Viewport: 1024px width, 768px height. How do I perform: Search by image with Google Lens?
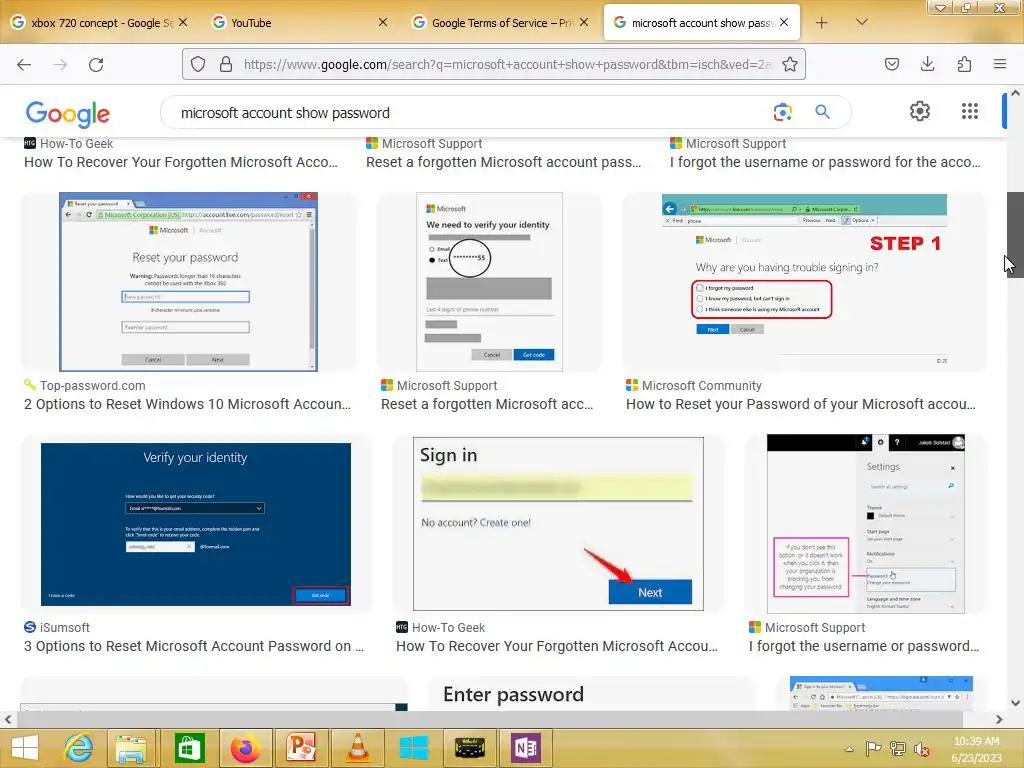click(782, 112)
